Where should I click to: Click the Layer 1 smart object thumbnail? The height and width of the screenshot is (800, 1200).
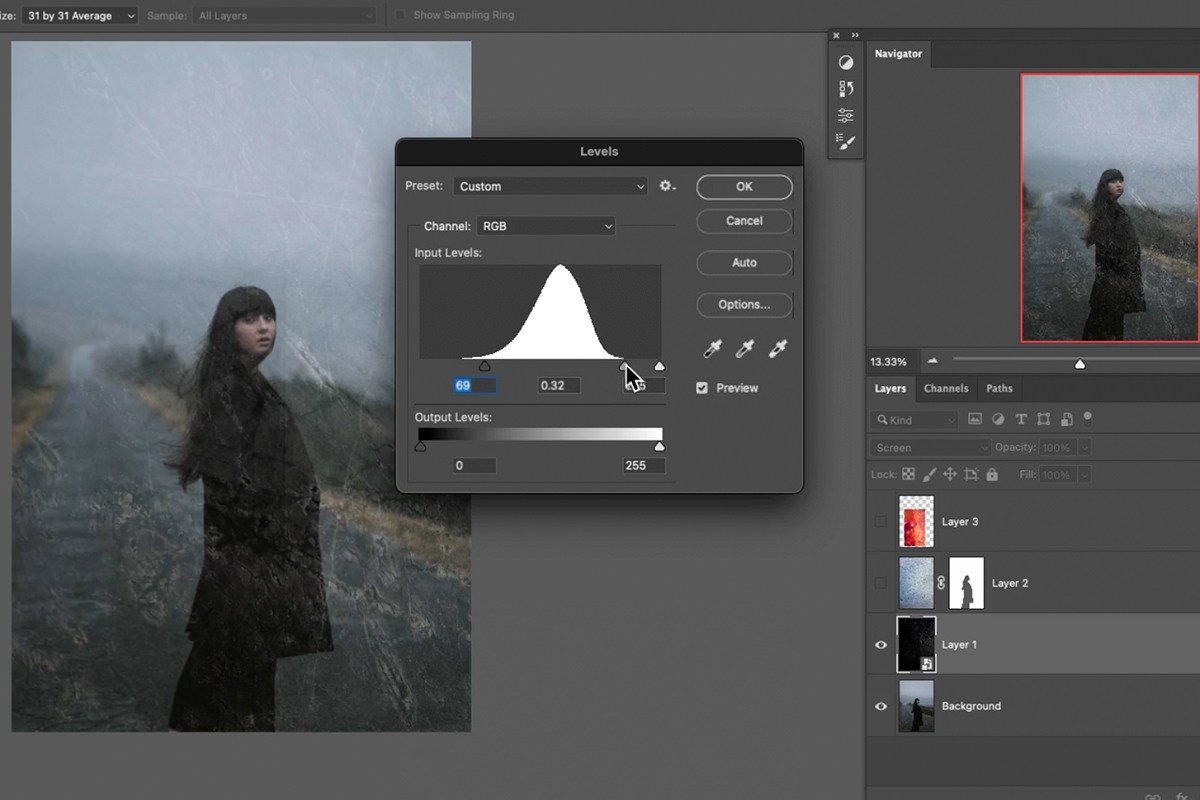(917, 645)
